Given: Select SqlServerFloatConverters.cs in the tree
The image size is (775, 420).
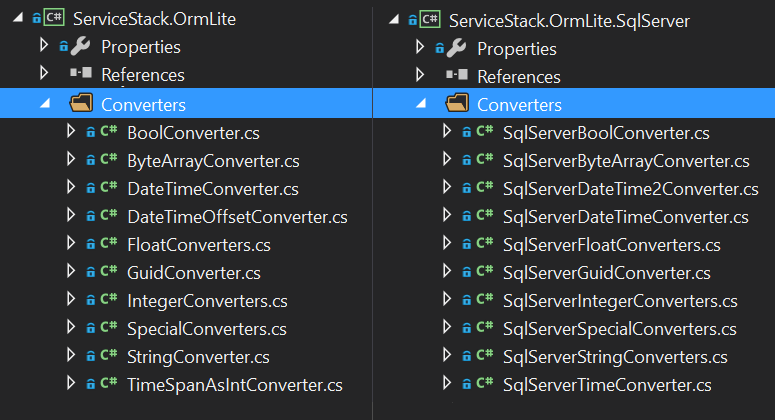Looking at the screenshot, I should 611,245.
